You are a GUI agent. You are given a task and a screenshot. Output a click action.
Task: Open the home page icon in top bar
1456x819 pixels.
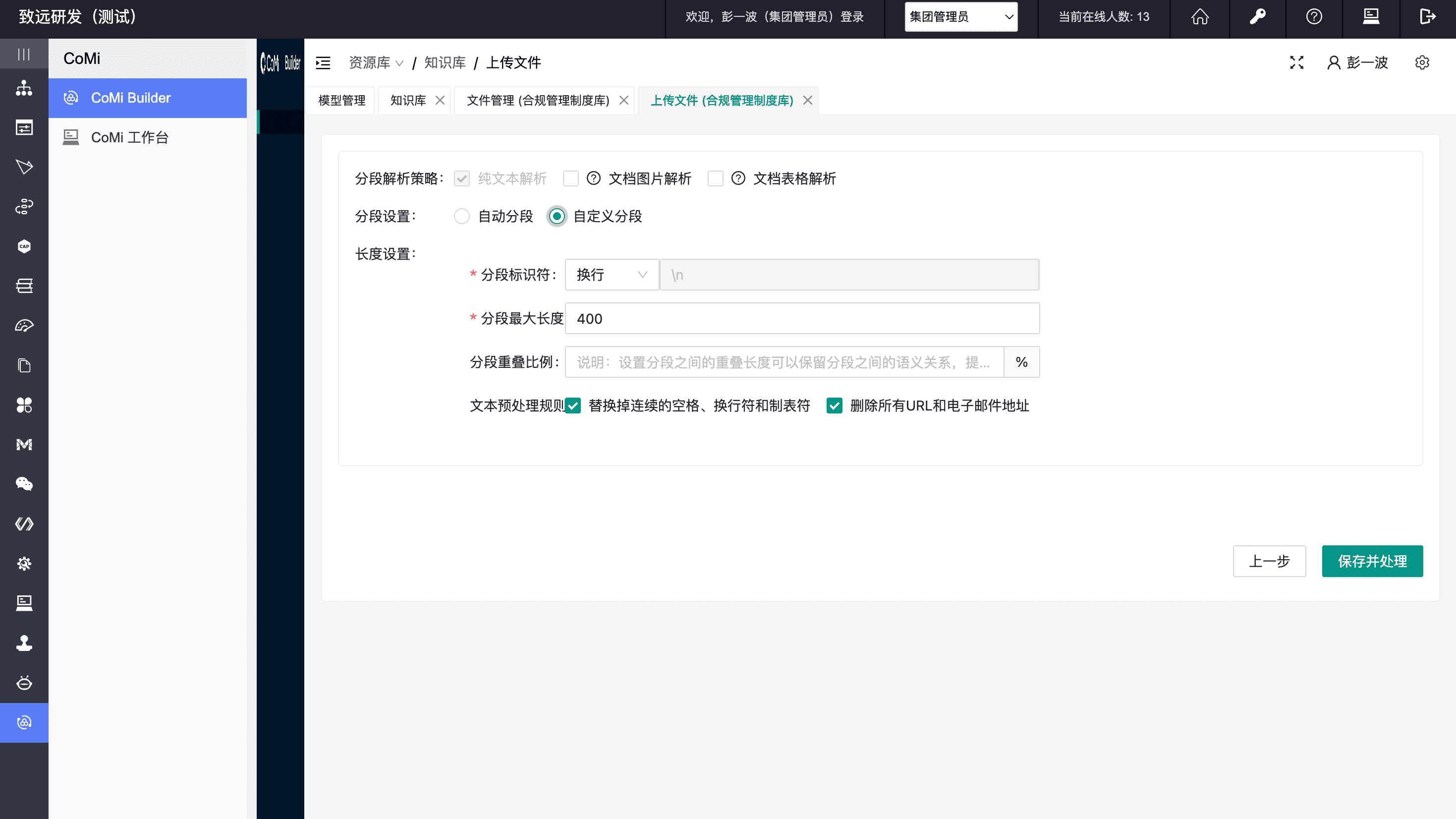pyautogui.click(x=1200, y=17)
